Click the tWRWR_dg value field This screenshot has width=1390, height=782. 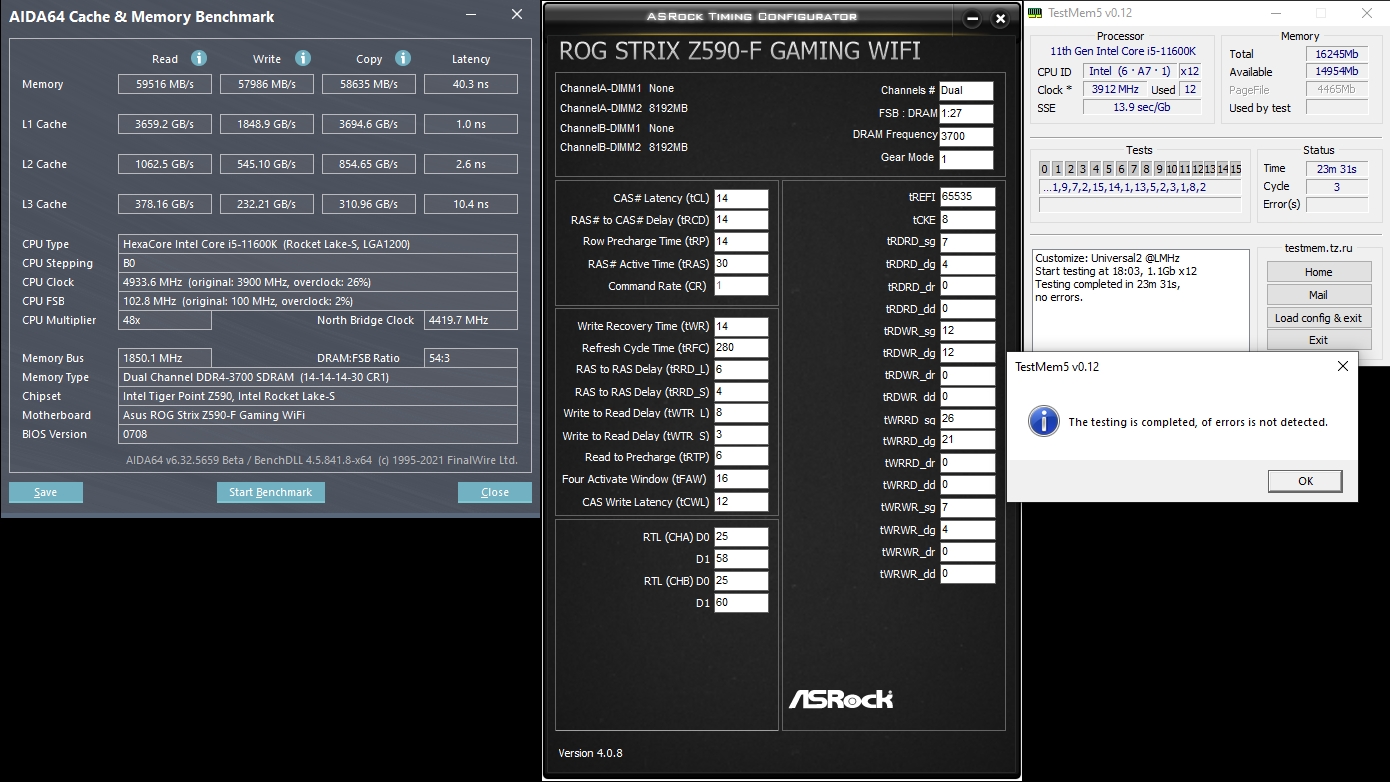tap(967, 530)
